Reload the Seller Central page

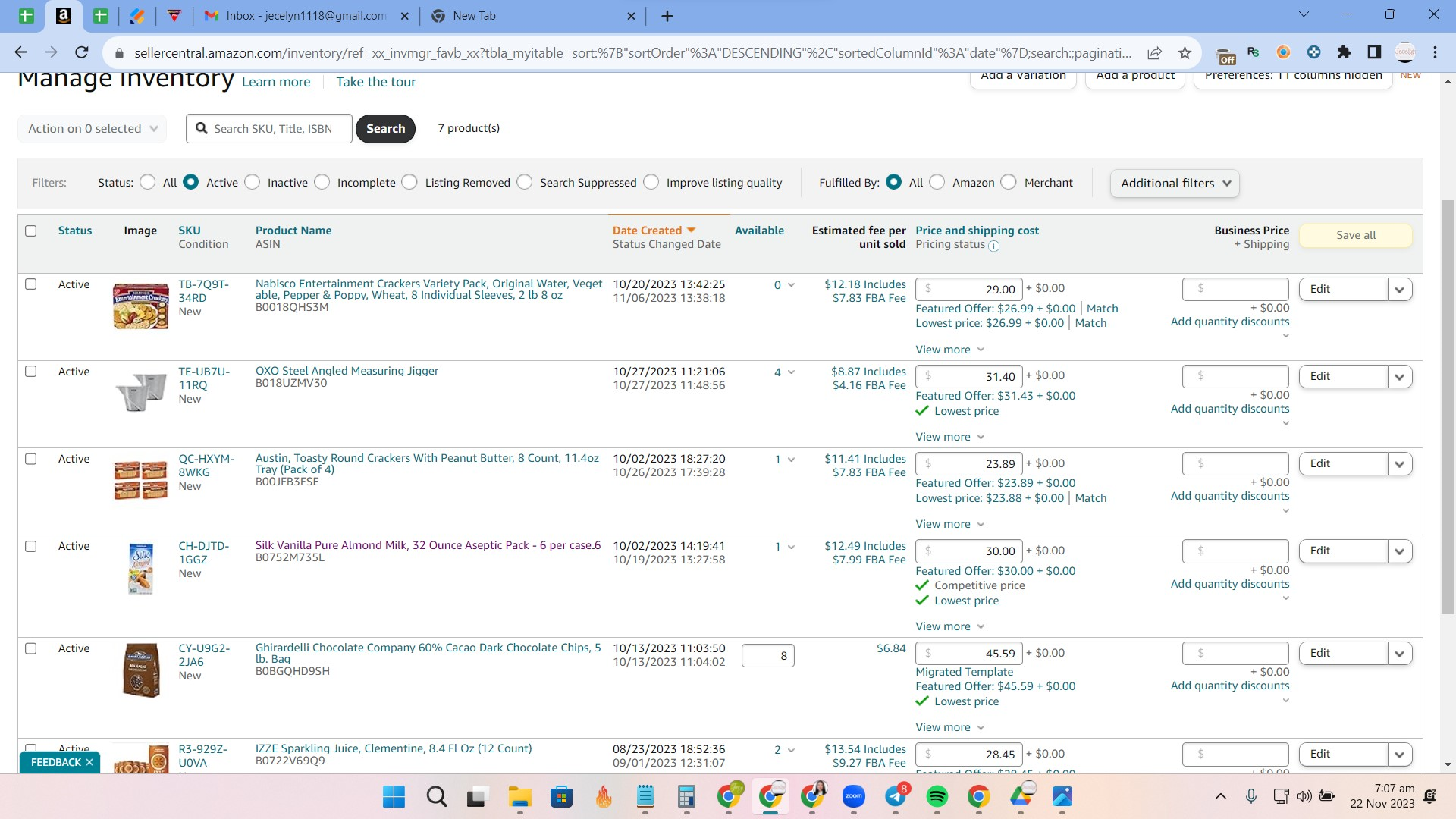pyautogui.click(x=82, y=52)
